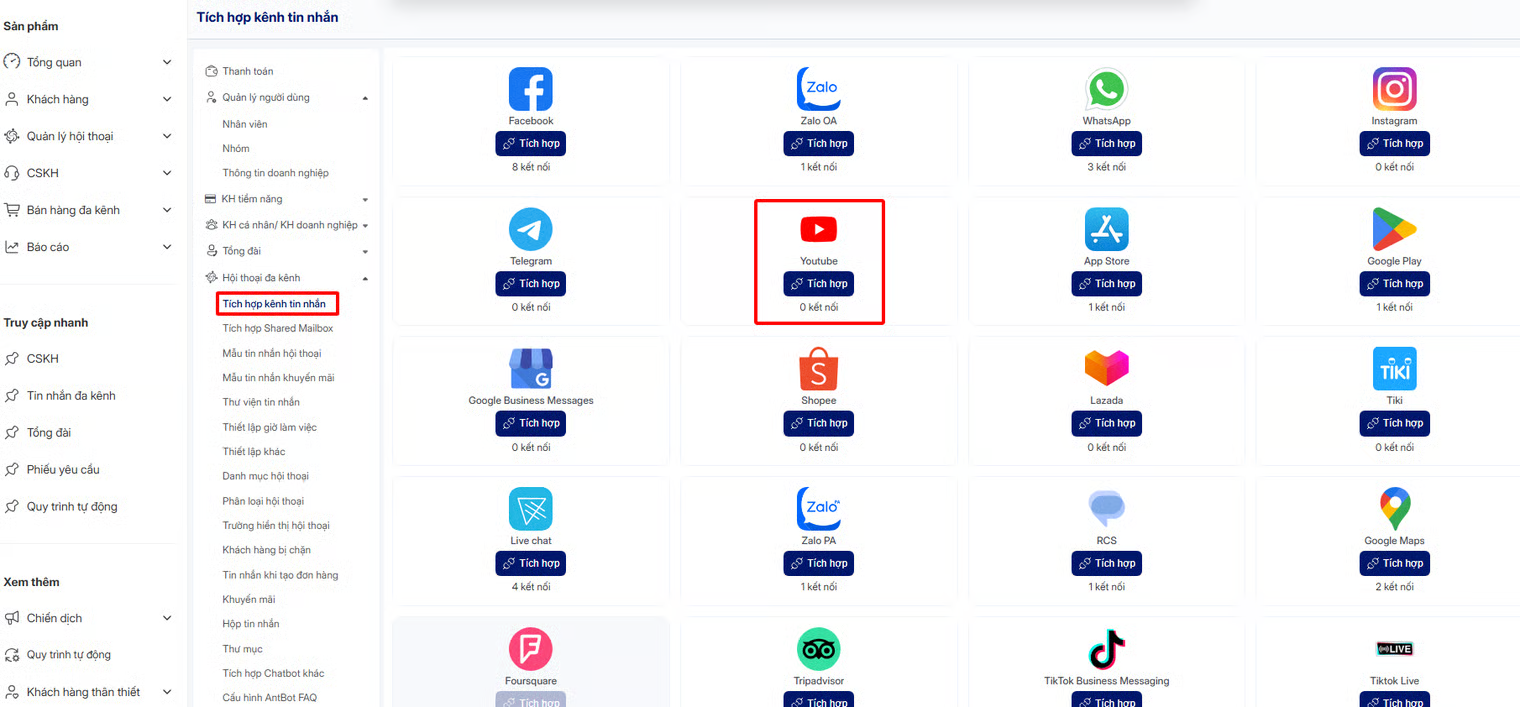Open Tích hợp Shared Mailbox menu item
1520x707 pixels.
[x=278, y=328]
